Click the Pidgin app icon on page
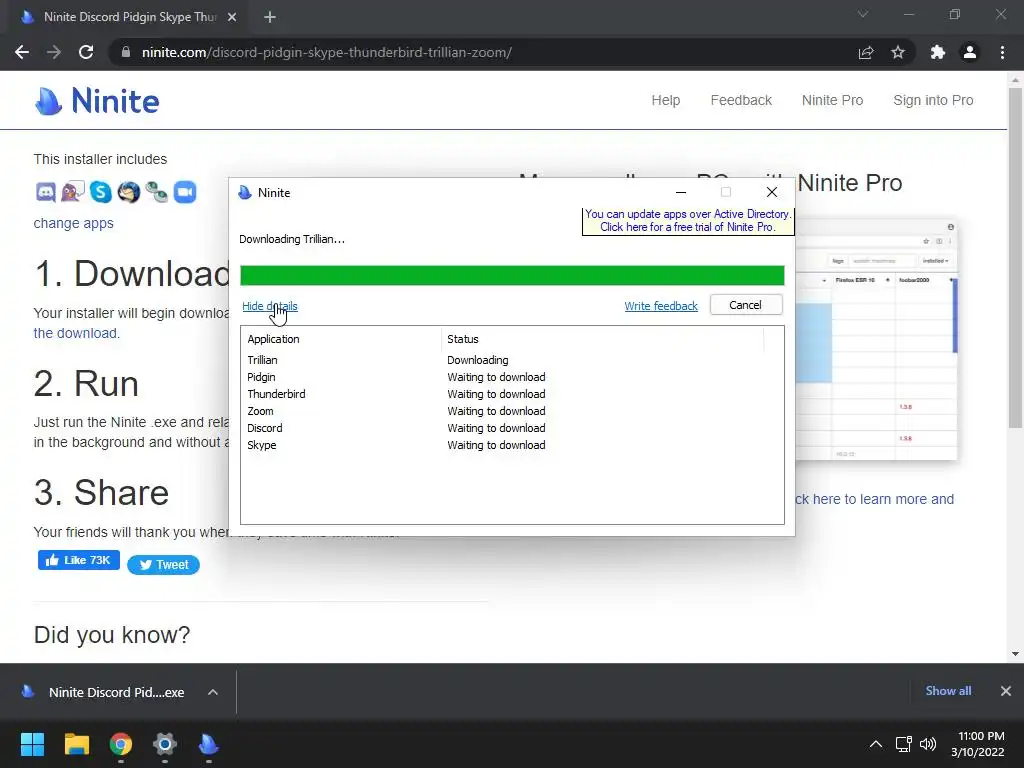Viewport: 1024px width, 768px height. (72, 192)
